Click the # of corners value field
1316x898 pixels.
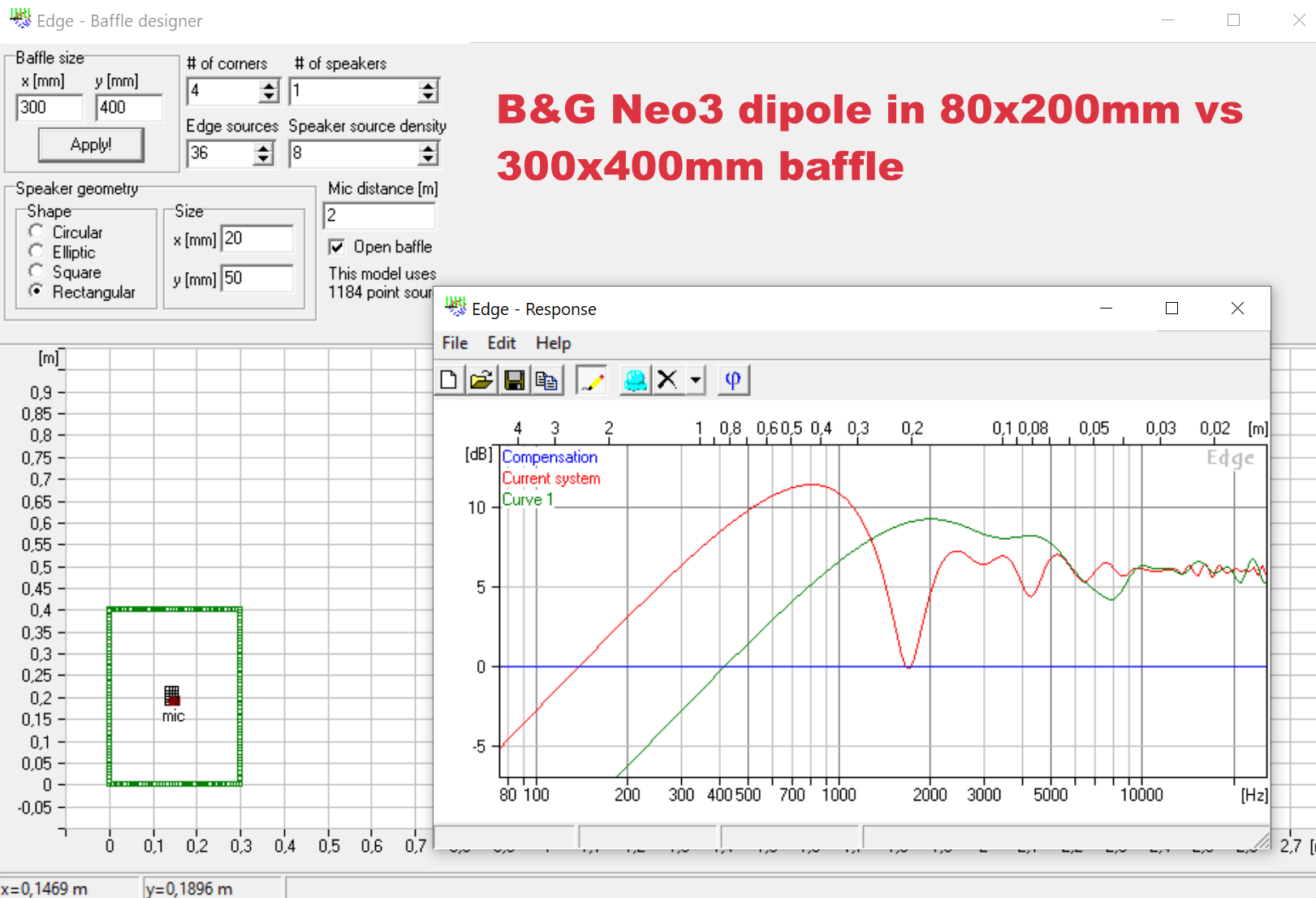223,91
